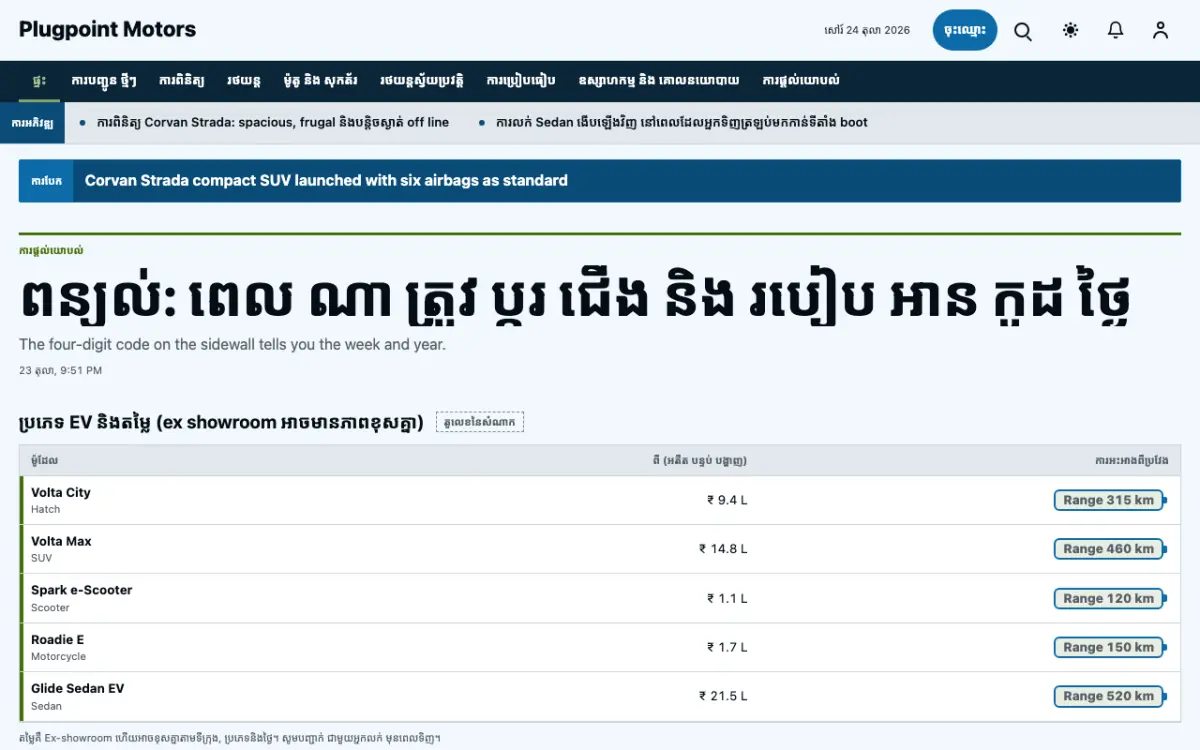1200x750 pixels.
Task: Click the ការបែក label in the breaking bar
Action: point(46,181)
